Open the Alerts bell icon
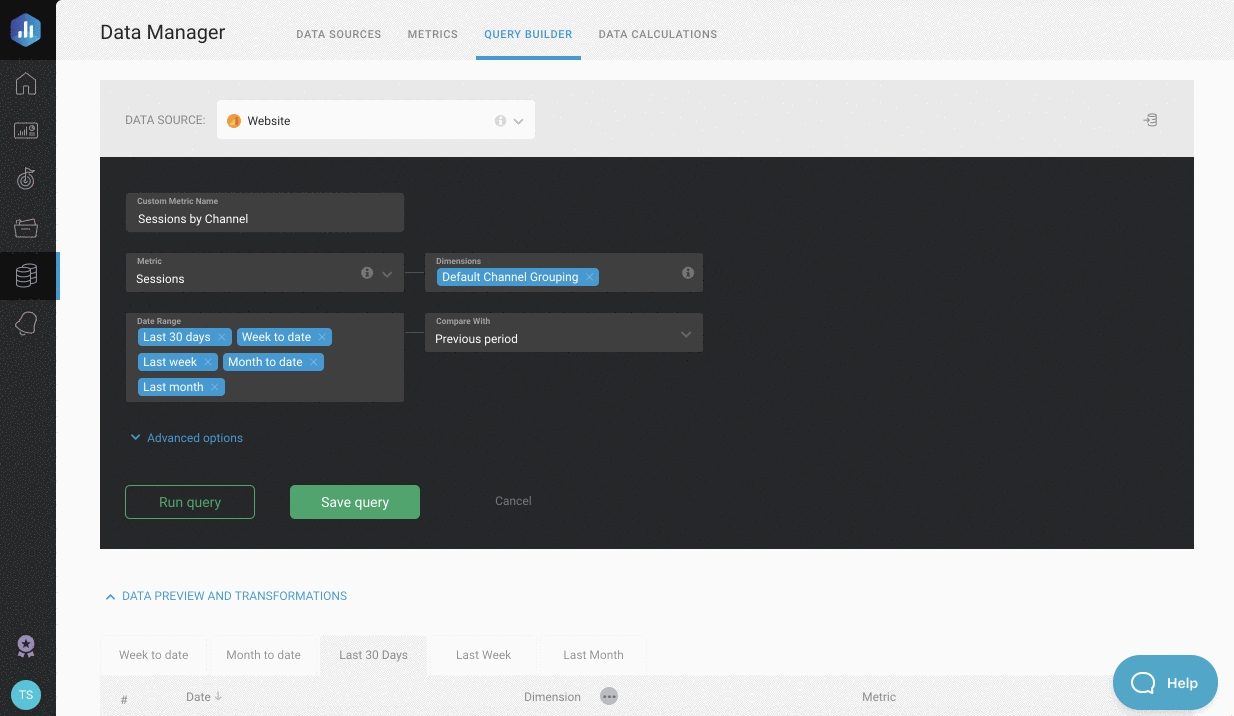 point(27,324)
